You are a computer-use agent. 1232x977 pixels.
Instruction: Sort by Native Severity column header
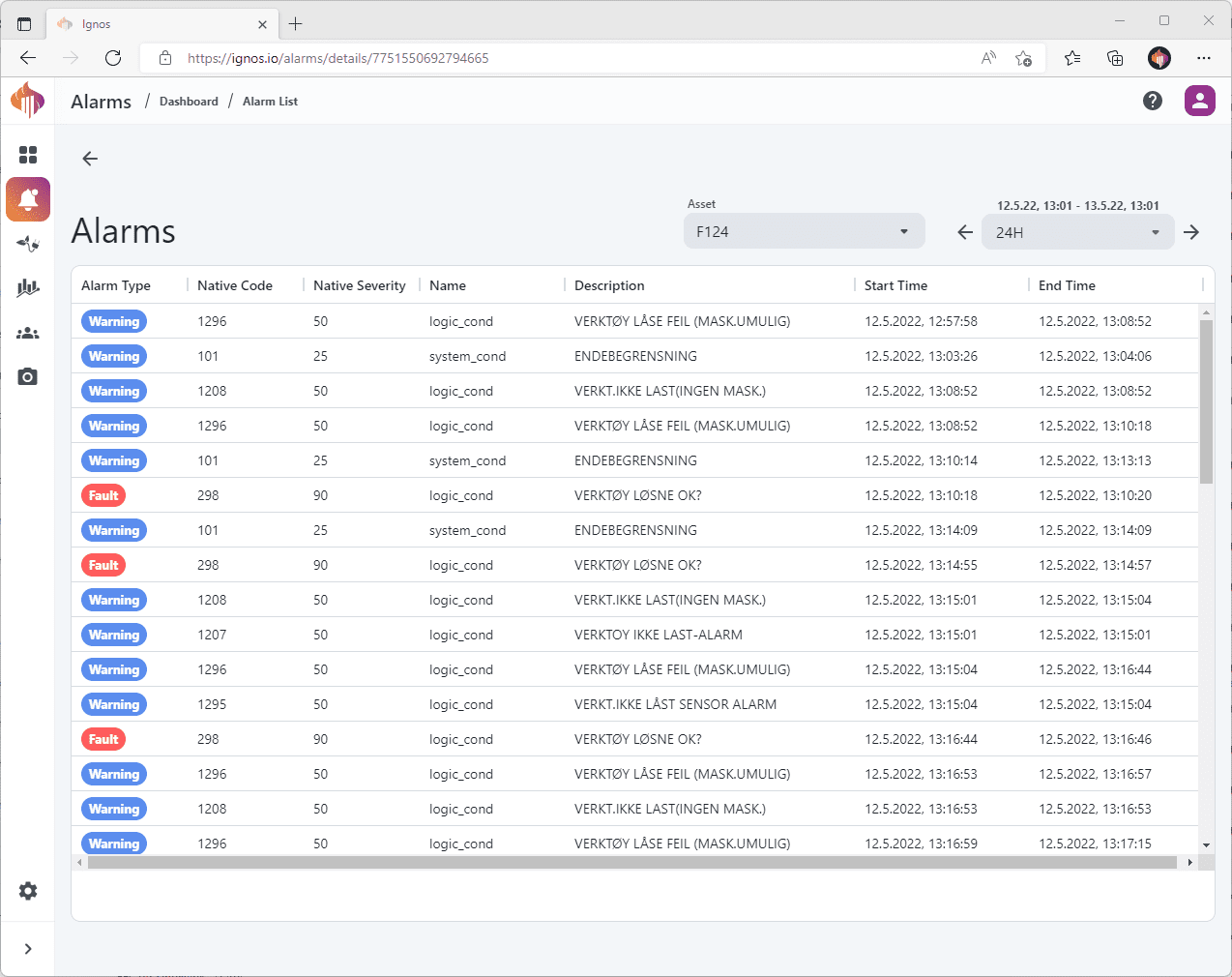point(360,285)
